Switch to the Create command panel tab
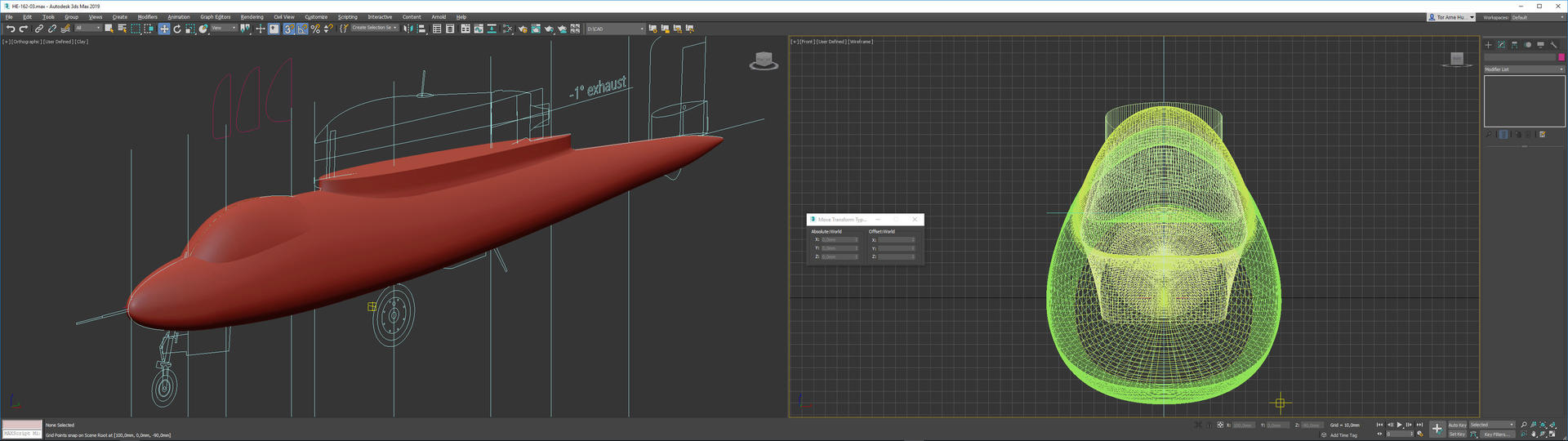This screenshot has width=1568, height=441. [1488, 45]
